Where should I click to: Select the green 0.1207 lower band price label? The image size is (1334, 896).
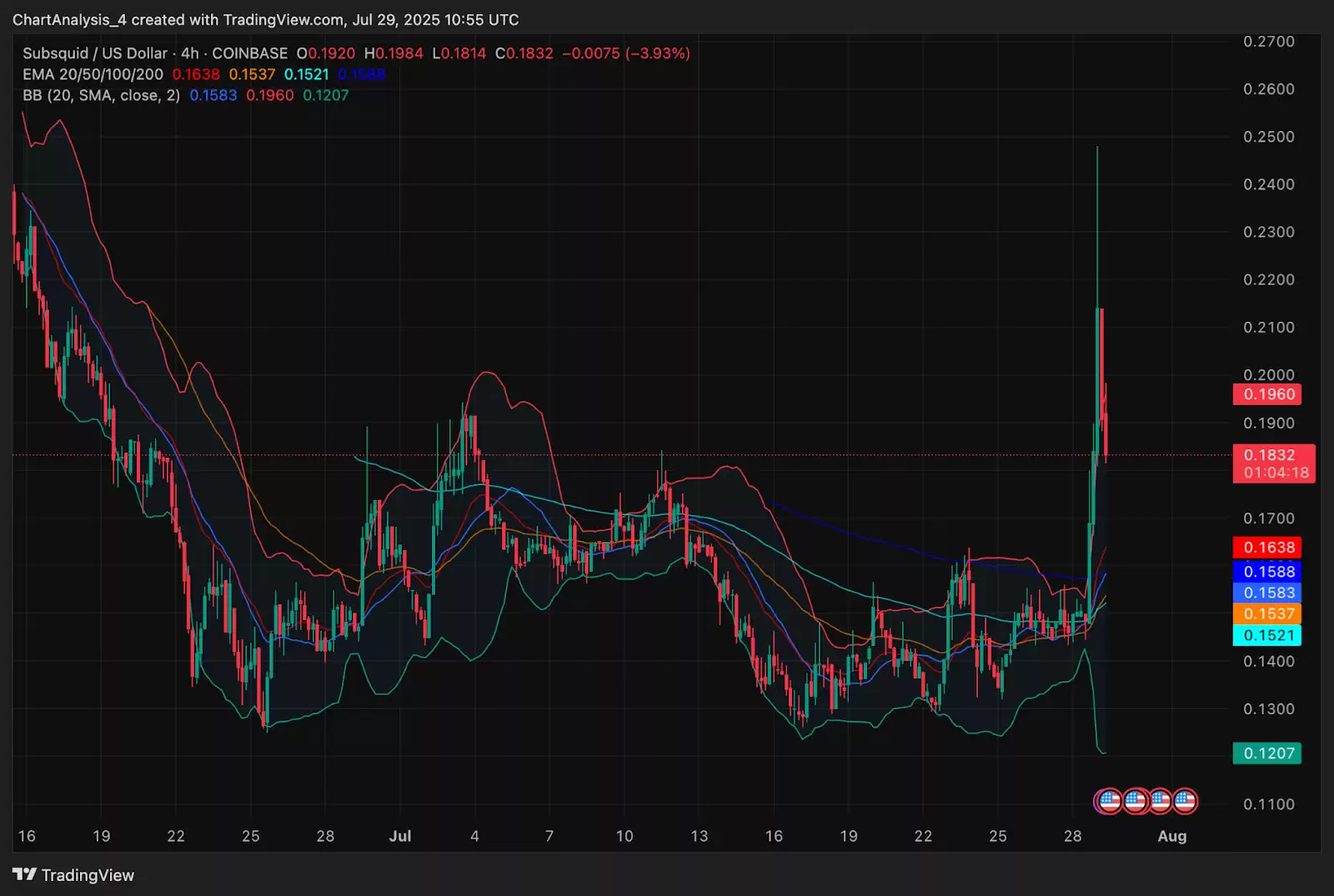click(1268, 753)
